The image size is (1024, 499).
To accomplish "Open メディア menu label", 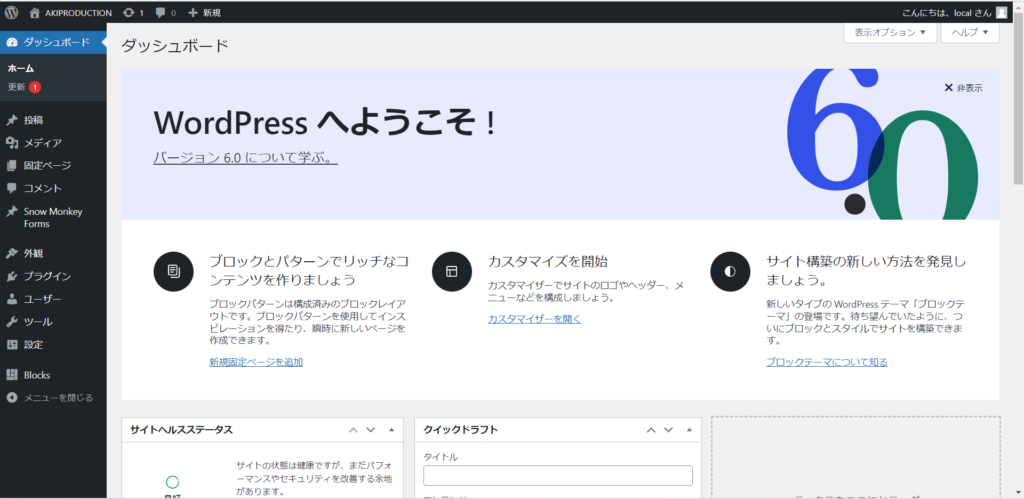I will click(43, 143).
